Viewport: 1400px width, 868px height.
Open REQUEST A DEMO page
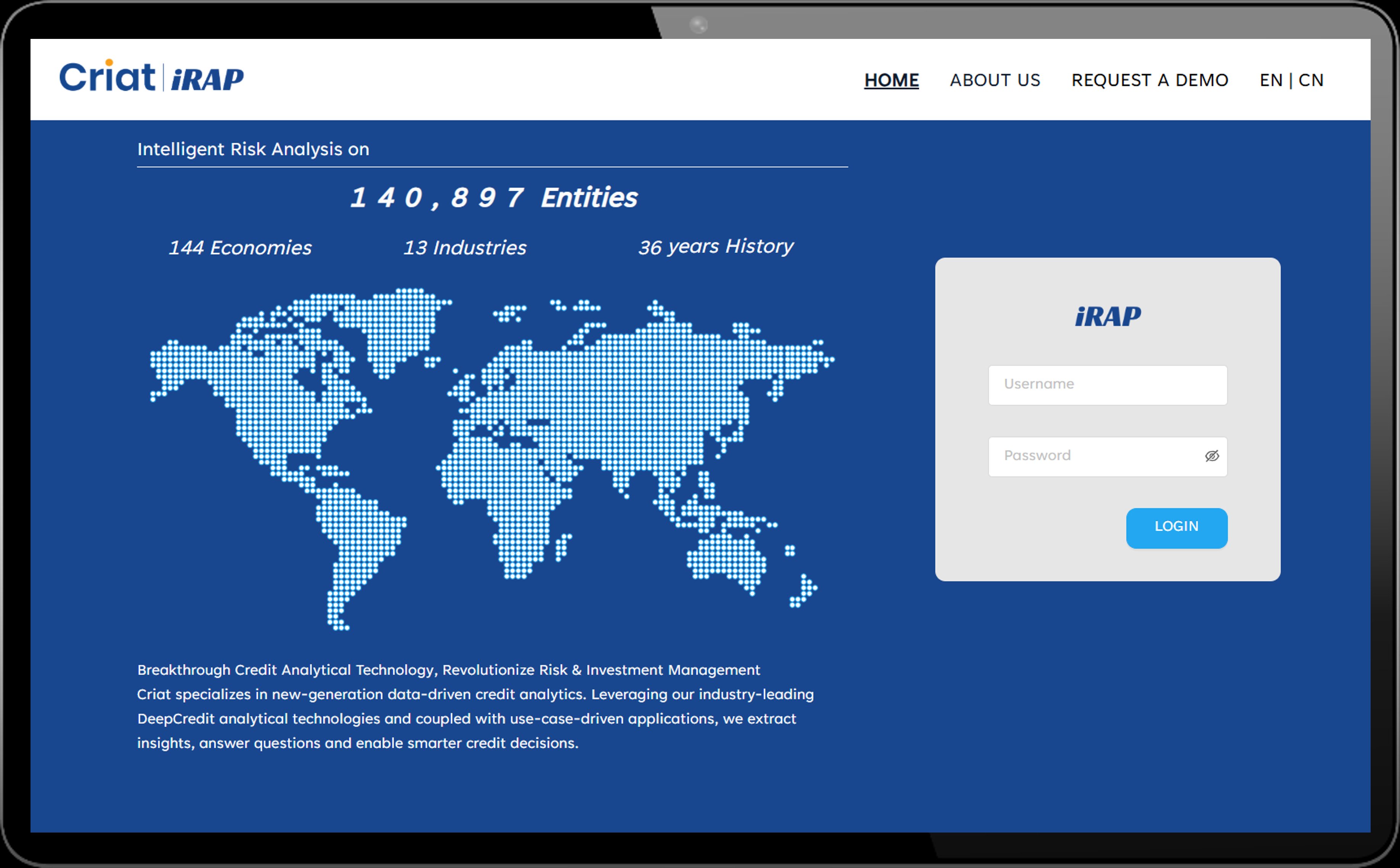pyautogui.click(x=1150, y=80)
